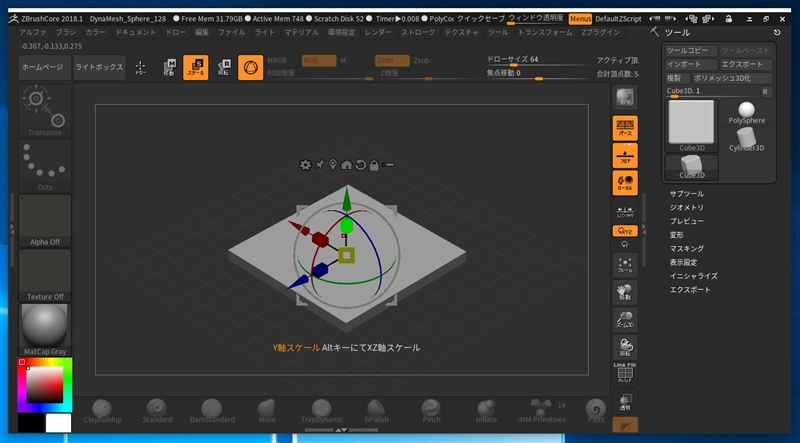Screen dimensions: 800x443
Task: Click the gizmo home icon
Action: 346,164
